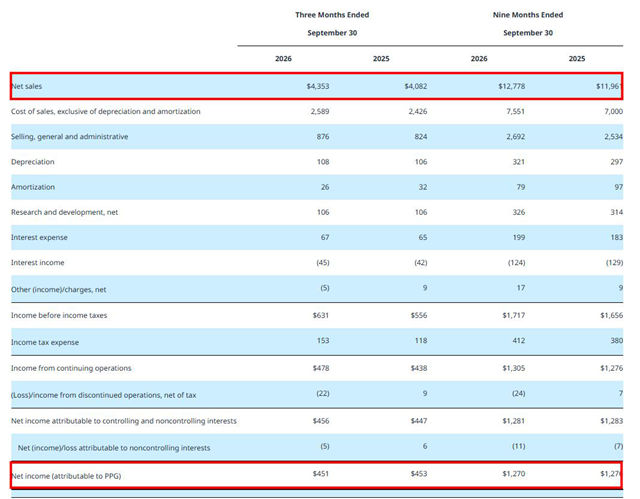Image resolution: width=640 pixels, height=499 pixels.
Task: Click the 2,426 cost of sales value
Action: pos(418,111)
